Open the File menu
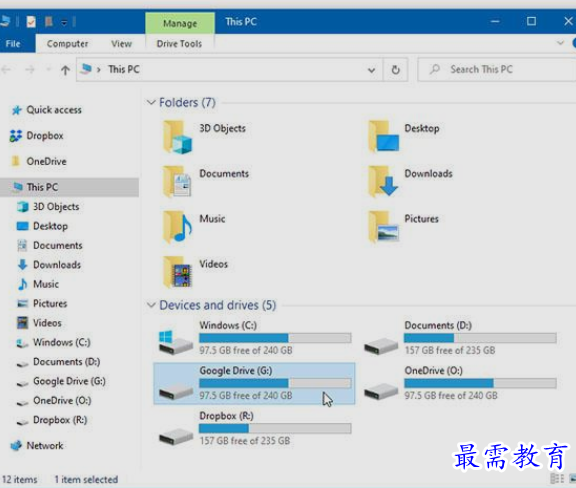Screen dimensions: 576x488 (13, 43)
